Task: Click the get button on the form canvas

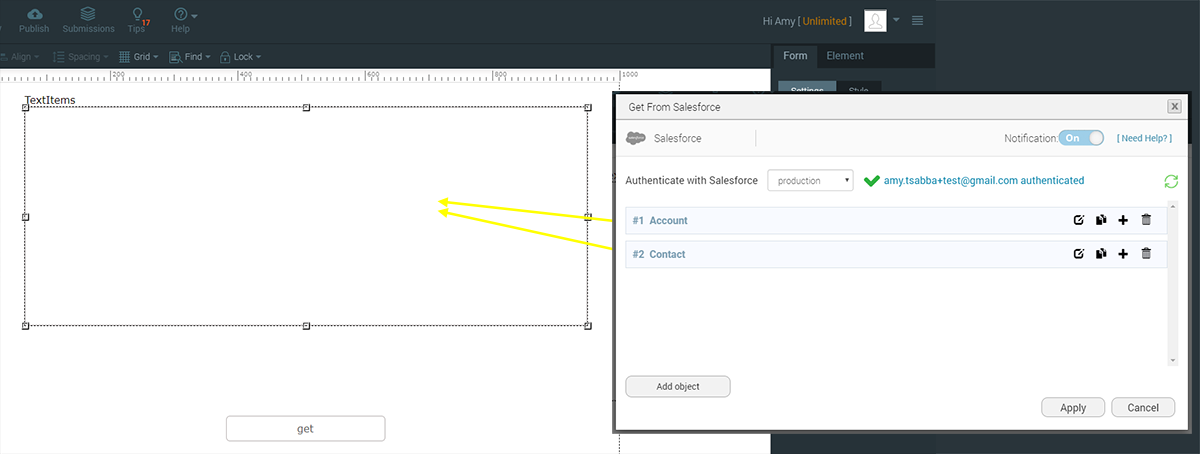Action: click(x=305, y=428)
